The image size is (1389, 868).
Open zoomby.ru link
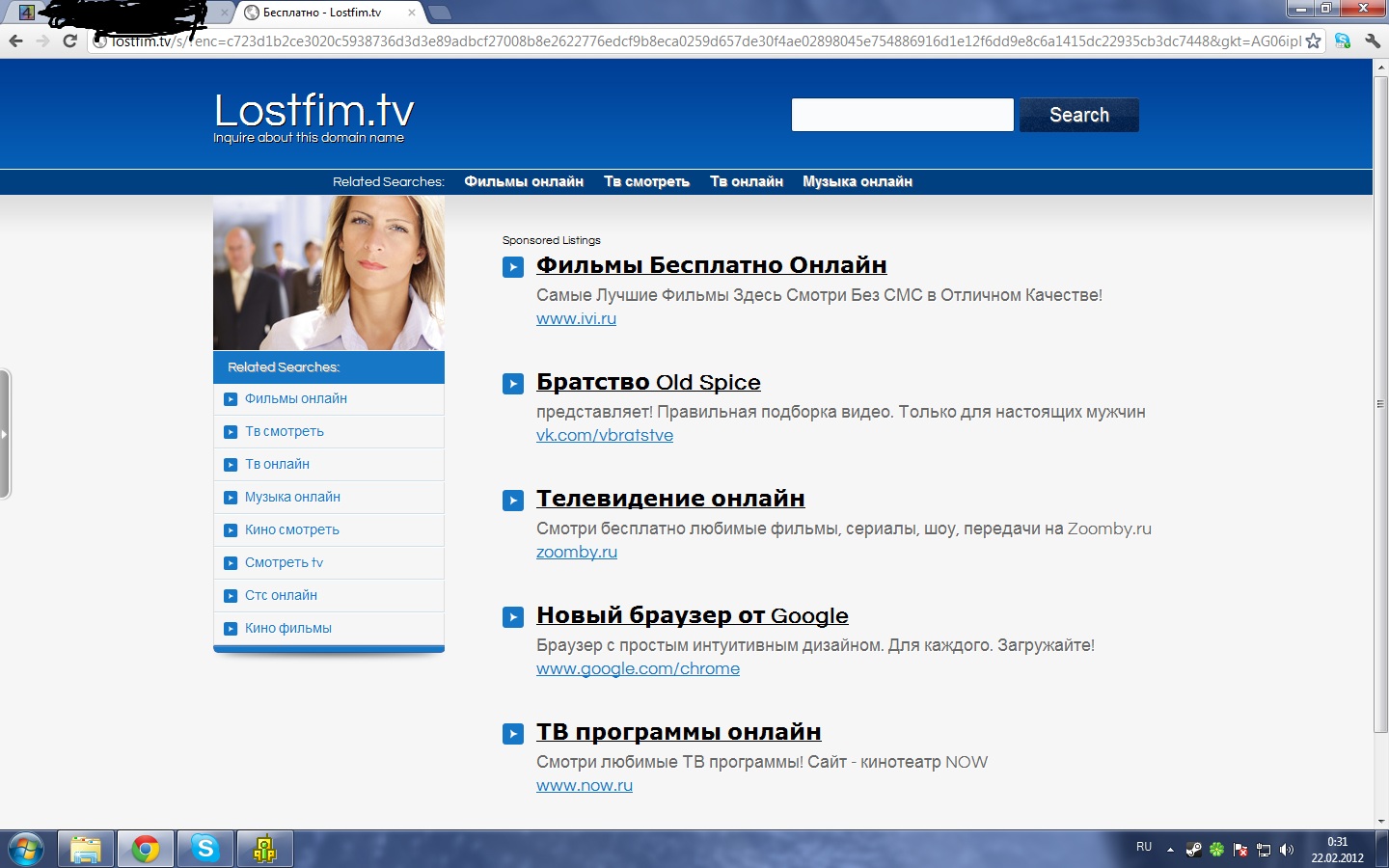click(x=577, y=552)
